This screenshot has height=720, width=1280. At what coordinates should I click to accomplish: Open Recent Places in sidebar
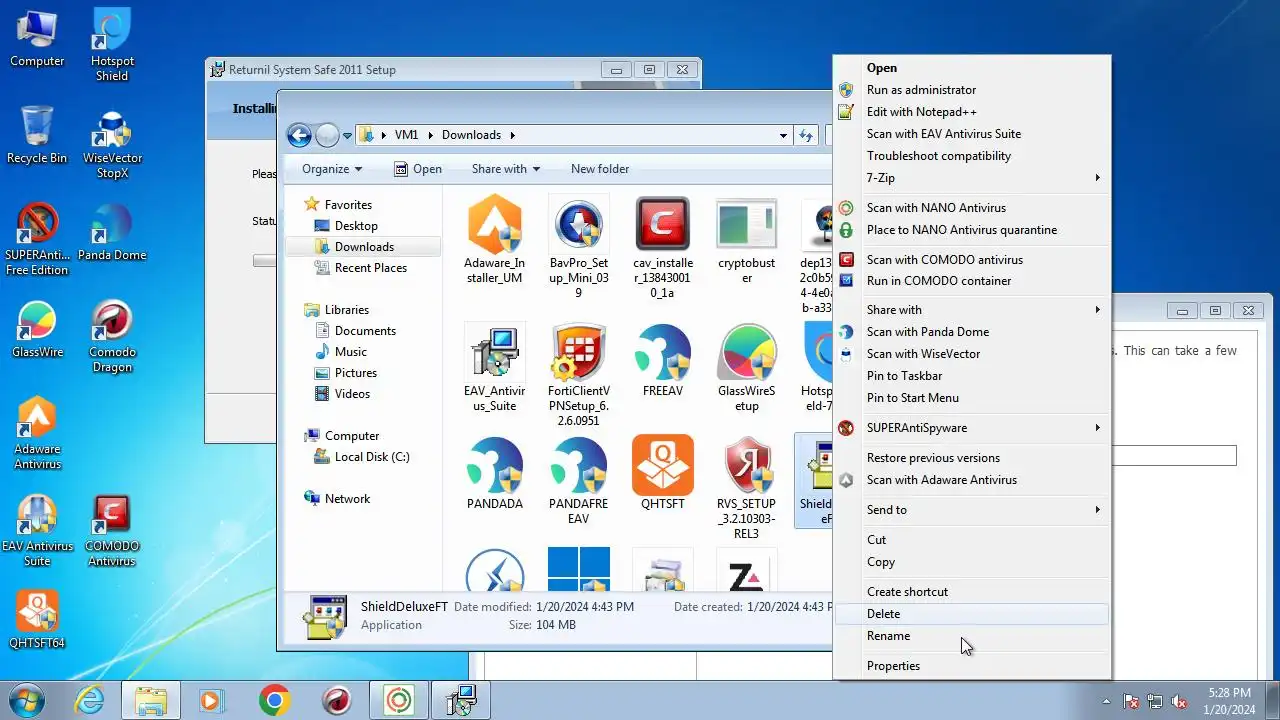pyautogui.click(x=371, y=268)
